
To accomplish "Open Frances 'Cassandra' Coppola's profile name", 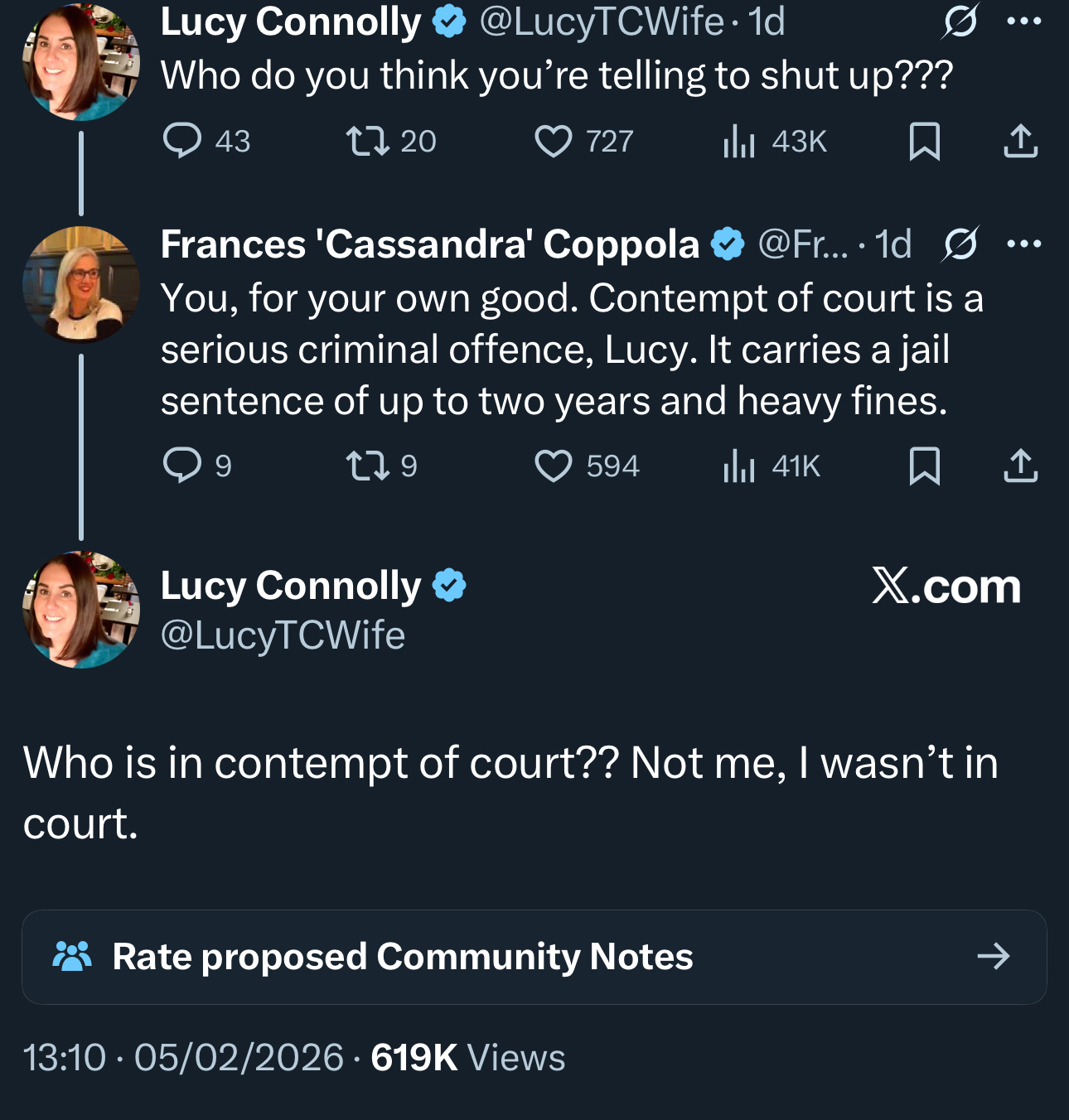I will [x=430, y=244].
